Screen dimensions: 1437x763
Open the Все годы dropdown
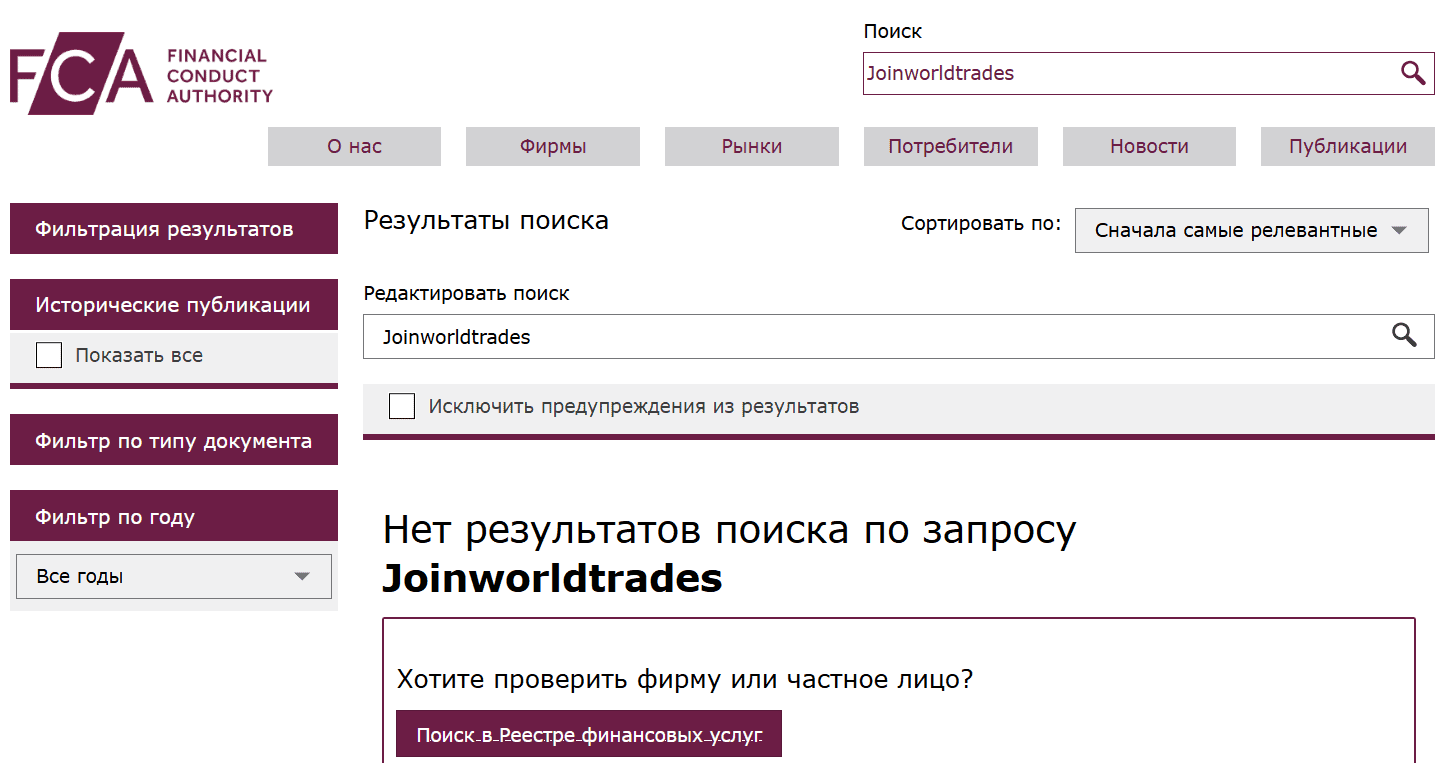tap(173, 576)
